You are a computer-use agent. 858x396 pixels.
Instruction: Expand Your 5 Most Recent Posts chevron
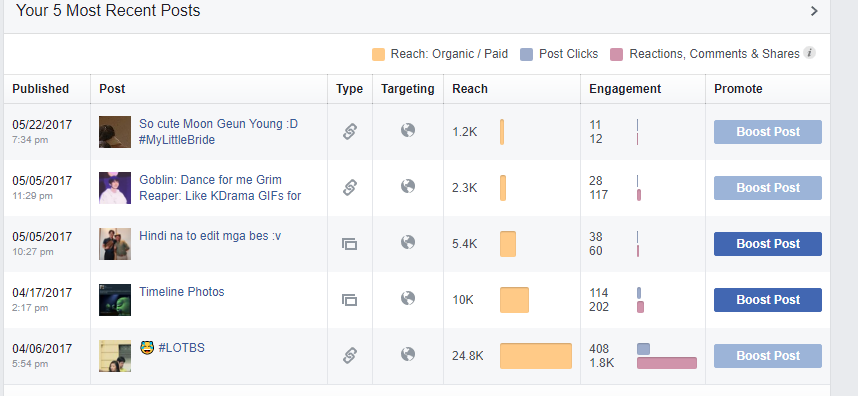click(x=814, y=11)
